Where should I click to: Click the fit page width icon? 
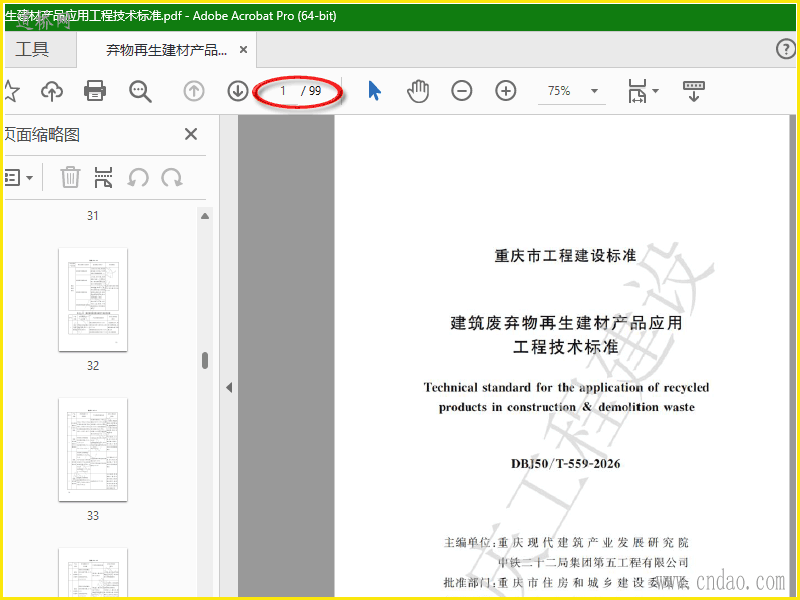(x=637, y=91)
